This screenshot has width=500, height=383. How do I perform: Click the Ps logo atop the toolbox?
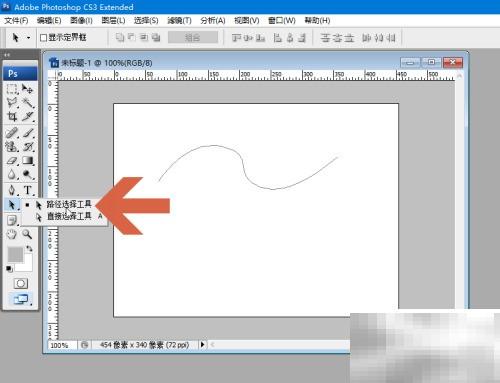point(20,73)
